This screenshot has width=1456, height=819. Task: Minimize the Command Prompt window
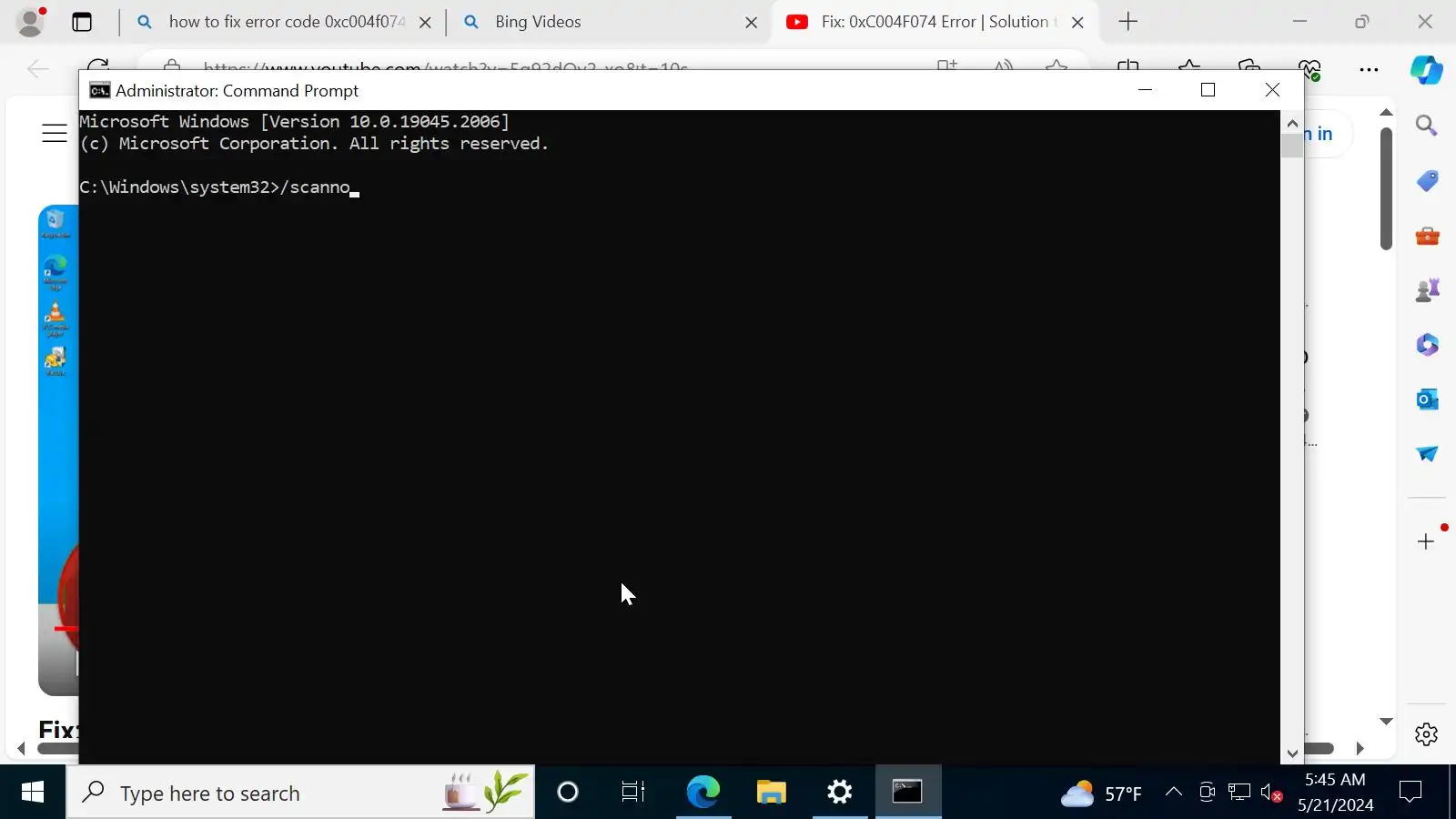point(1145,90)
